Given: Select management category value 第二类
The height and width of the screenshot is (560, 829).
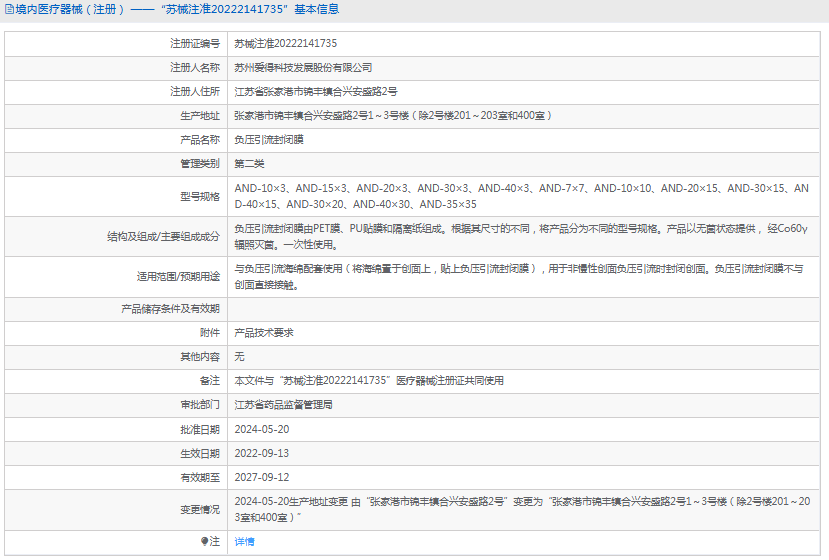Looking at the screenshot, I should tap(249, 164).
